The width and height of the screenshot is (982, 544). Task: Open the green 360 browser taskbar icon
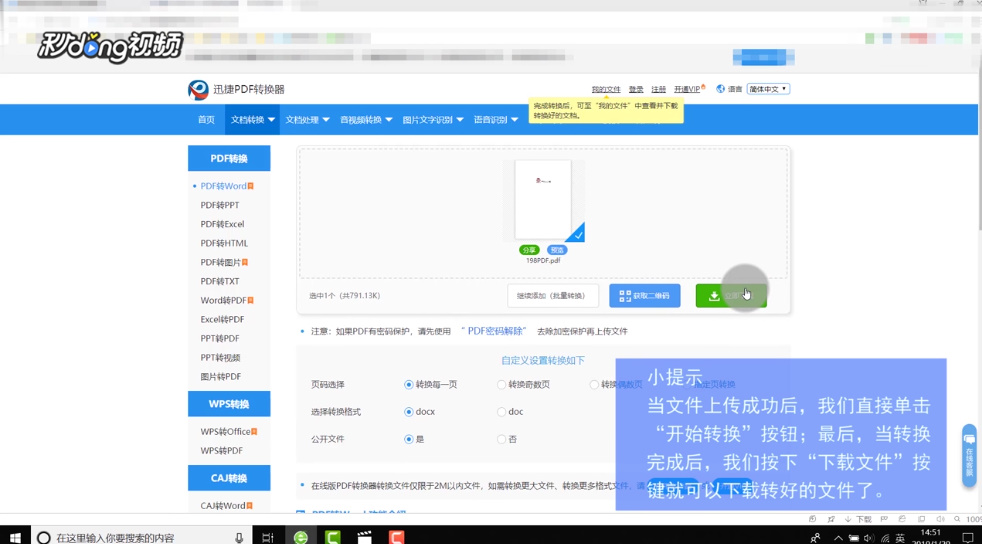click(301, 537)
